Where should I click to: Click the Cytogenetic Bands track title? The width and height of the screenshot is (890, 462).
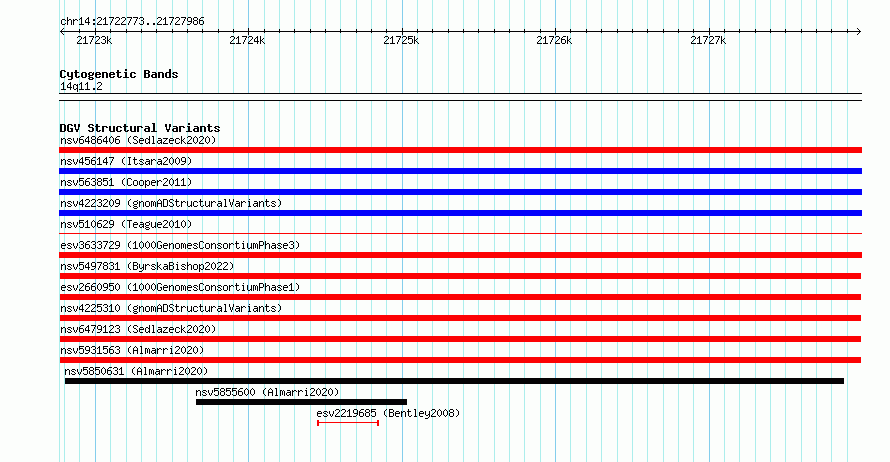(x=119, y=74)
